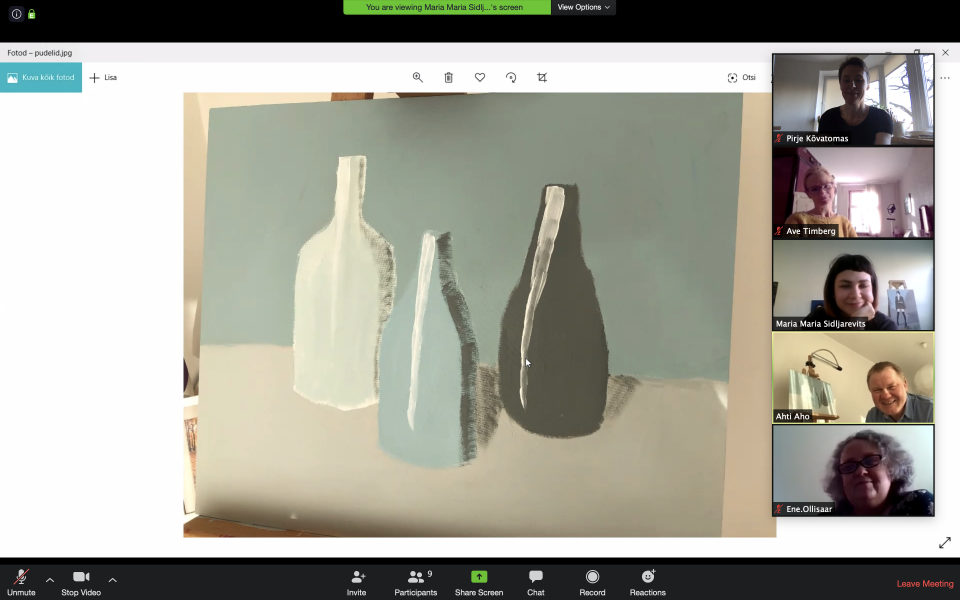Click the Kuva kõik fotod tab
Viewport: 960px width, 600px height.
click(x=41, y=77)
